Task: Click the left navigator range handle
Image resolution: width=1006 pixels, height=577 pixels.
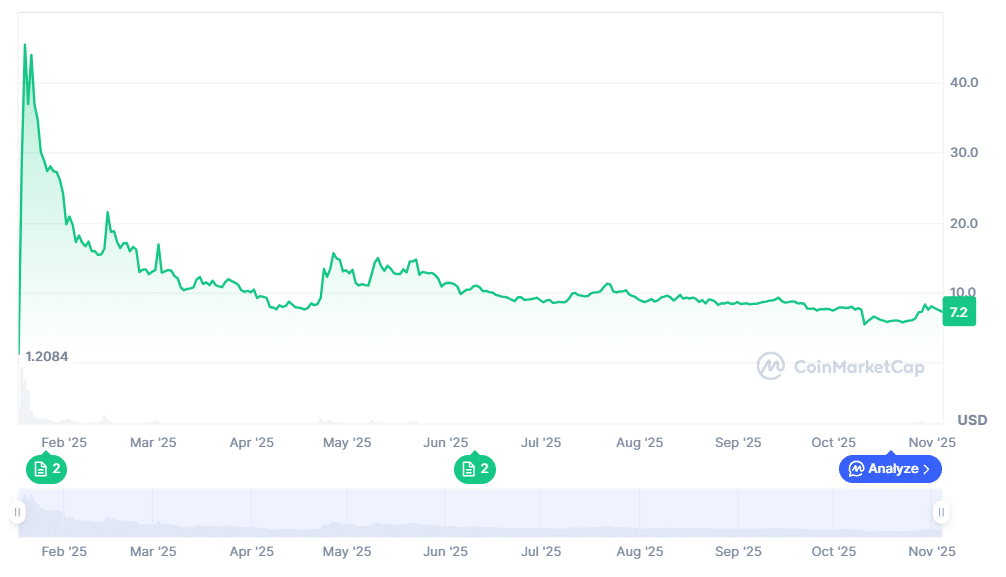Action: [x=17, y=513]
